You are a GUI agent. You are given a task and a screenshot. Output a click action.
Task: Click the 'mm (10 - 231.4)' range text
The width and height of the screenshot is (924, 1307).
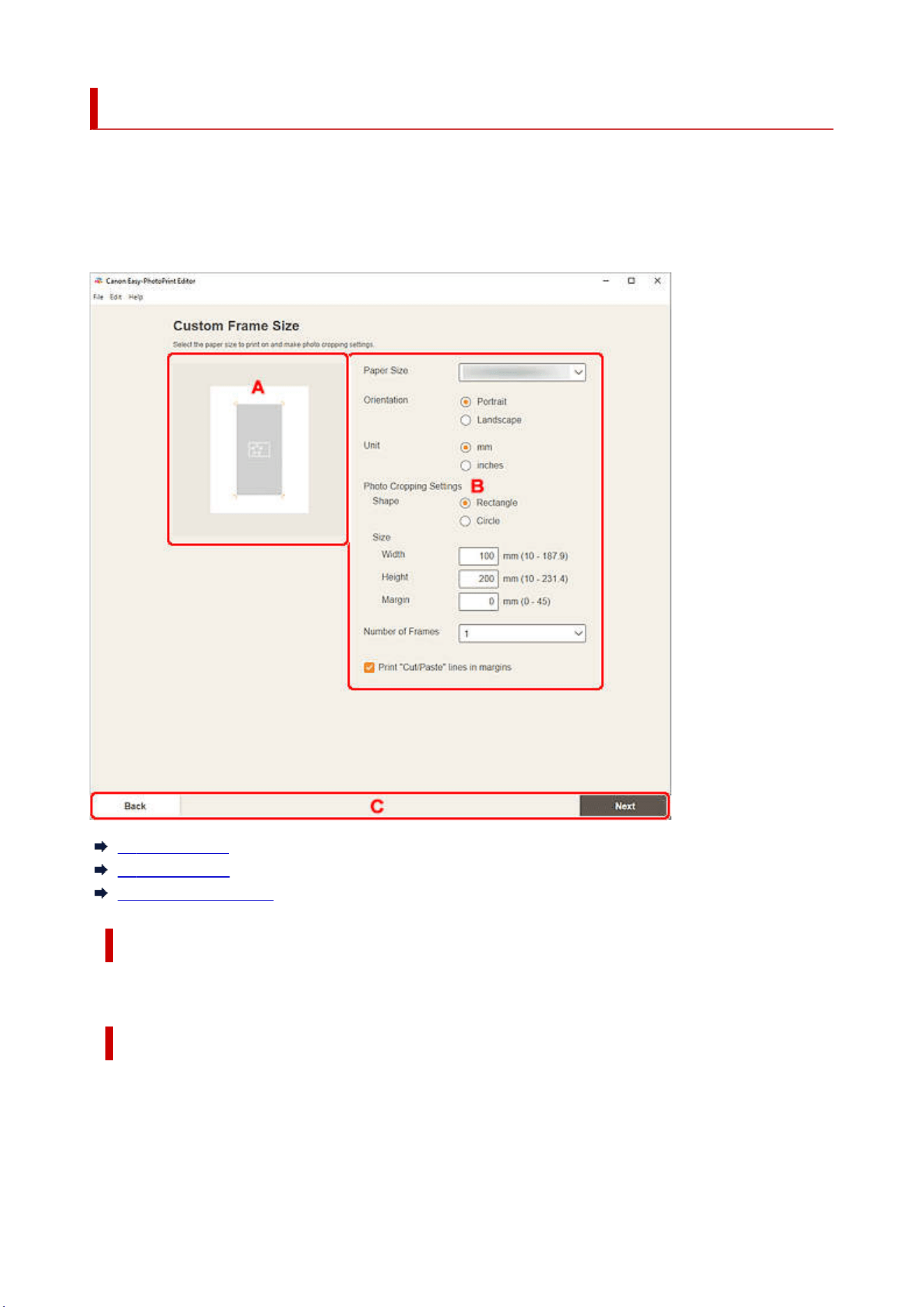(x=535, y=579)
